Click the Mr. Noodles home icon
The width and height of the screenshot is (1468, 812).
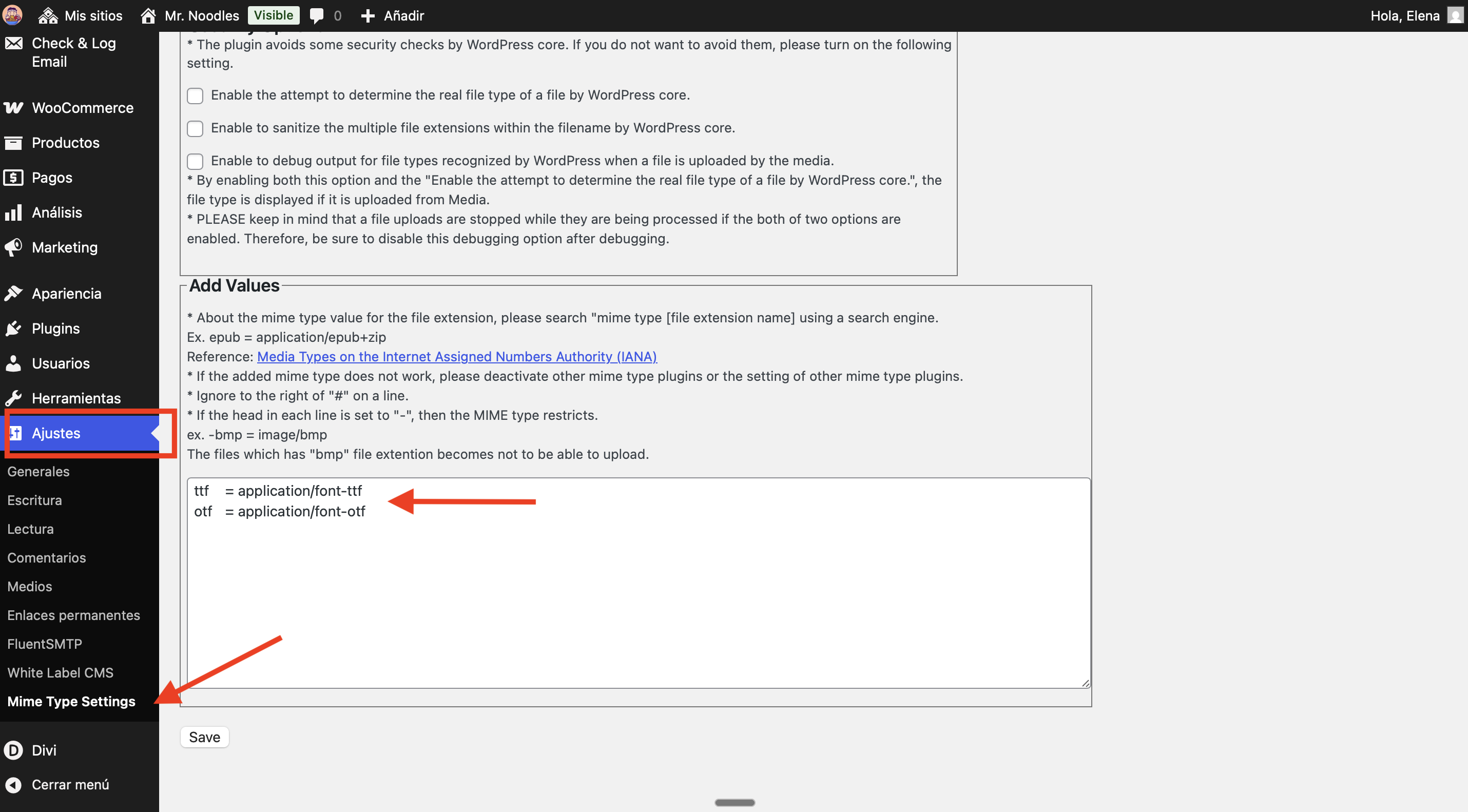click(x=148, y=15)
